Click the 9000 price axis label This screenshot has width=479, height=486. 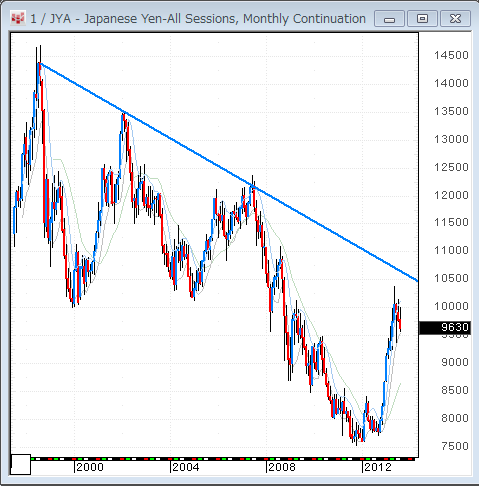455,362
